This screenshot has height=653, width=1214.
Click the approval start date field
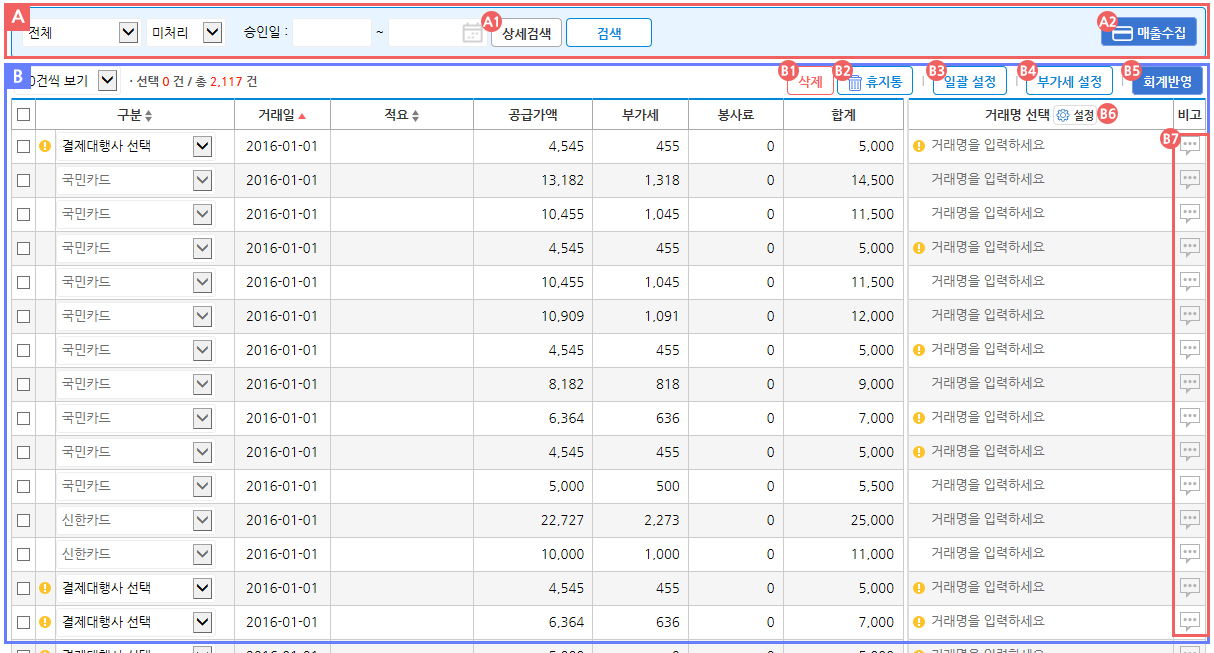tap(332, 33)
